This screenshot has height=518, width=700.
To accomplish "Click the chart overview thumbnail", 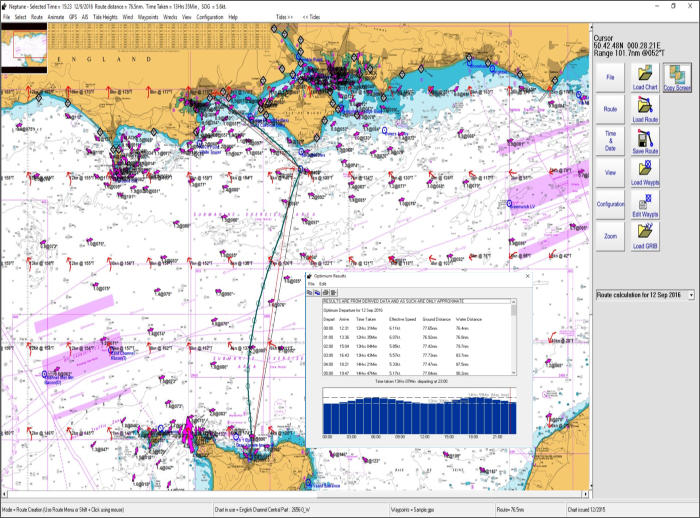I will (x=24, y=47).
